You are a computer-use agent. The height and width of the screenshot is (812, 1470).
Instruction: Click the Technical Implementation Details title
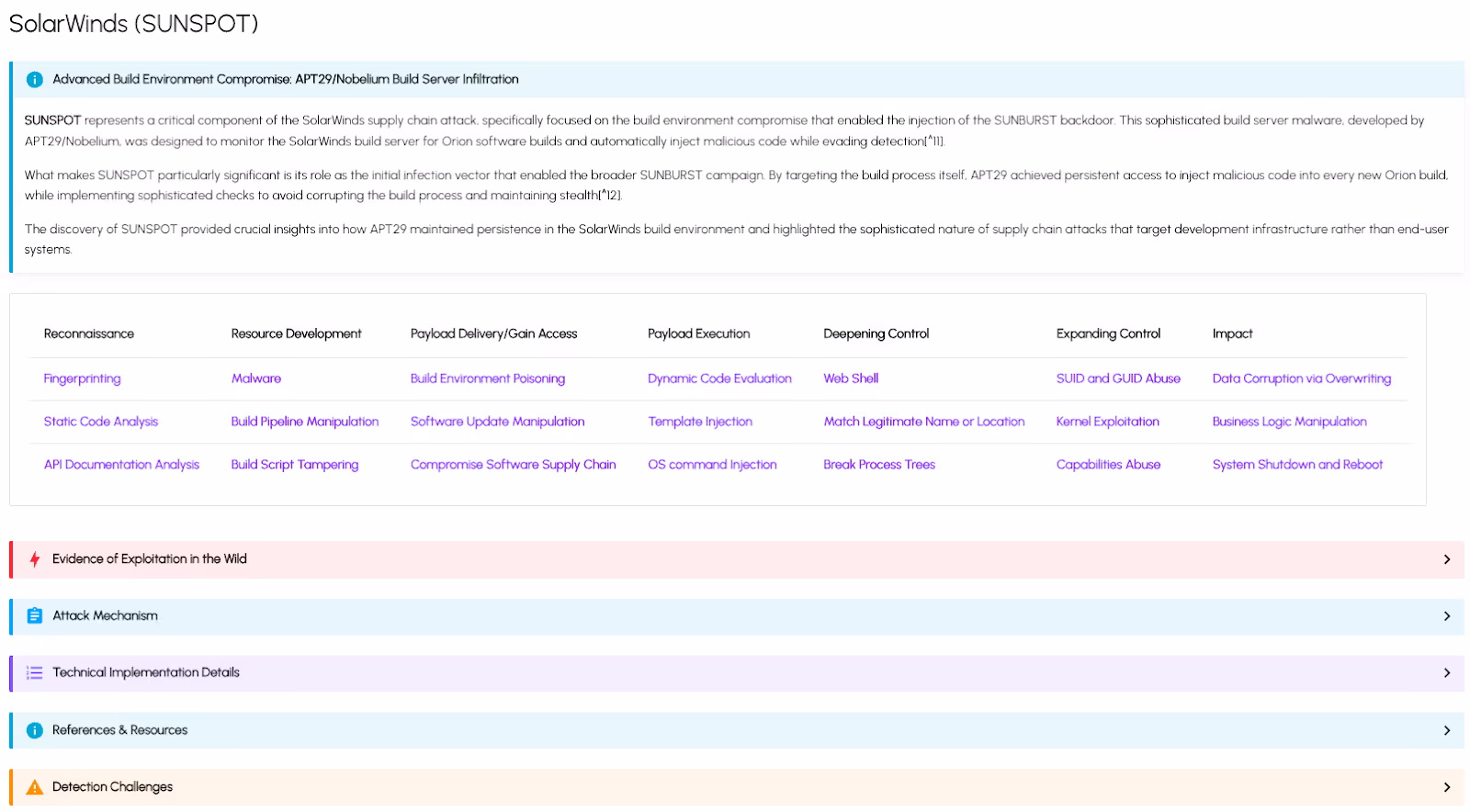(x=146, y=673)
